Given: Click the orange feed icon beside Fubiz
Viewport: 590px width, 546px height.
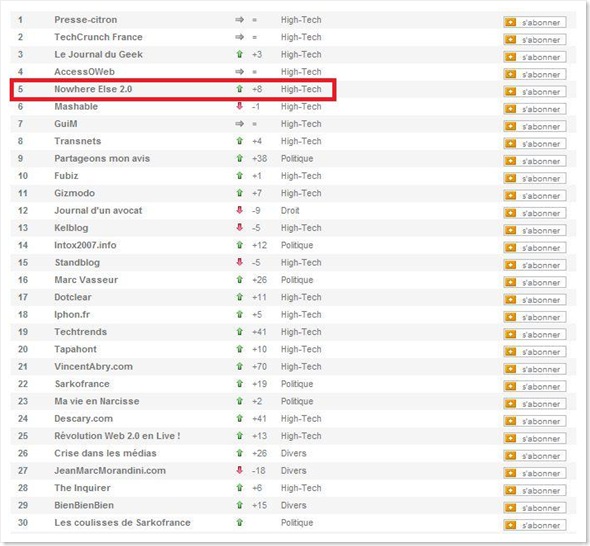Looking at the screenshot, I should click(511, 178).
